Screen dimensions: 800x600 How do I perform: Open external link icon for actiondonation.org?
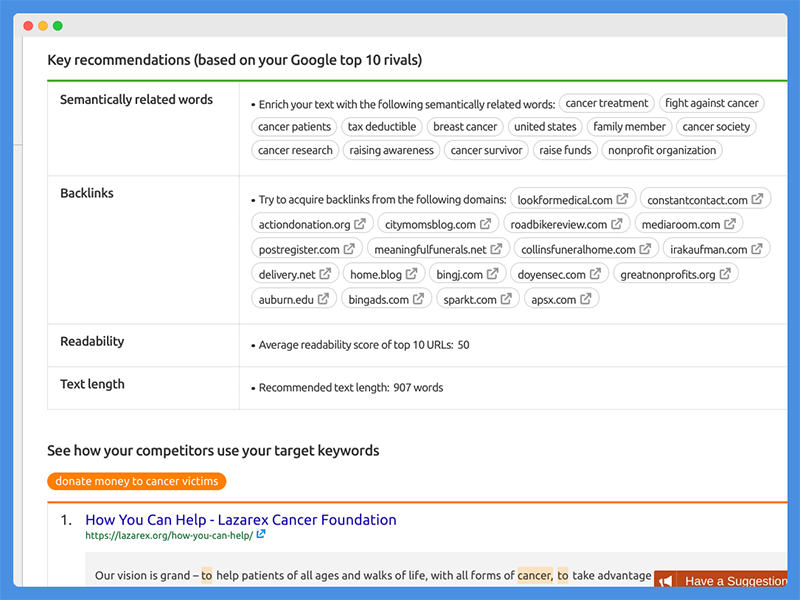pyautogui.click(x=360, y=224)
